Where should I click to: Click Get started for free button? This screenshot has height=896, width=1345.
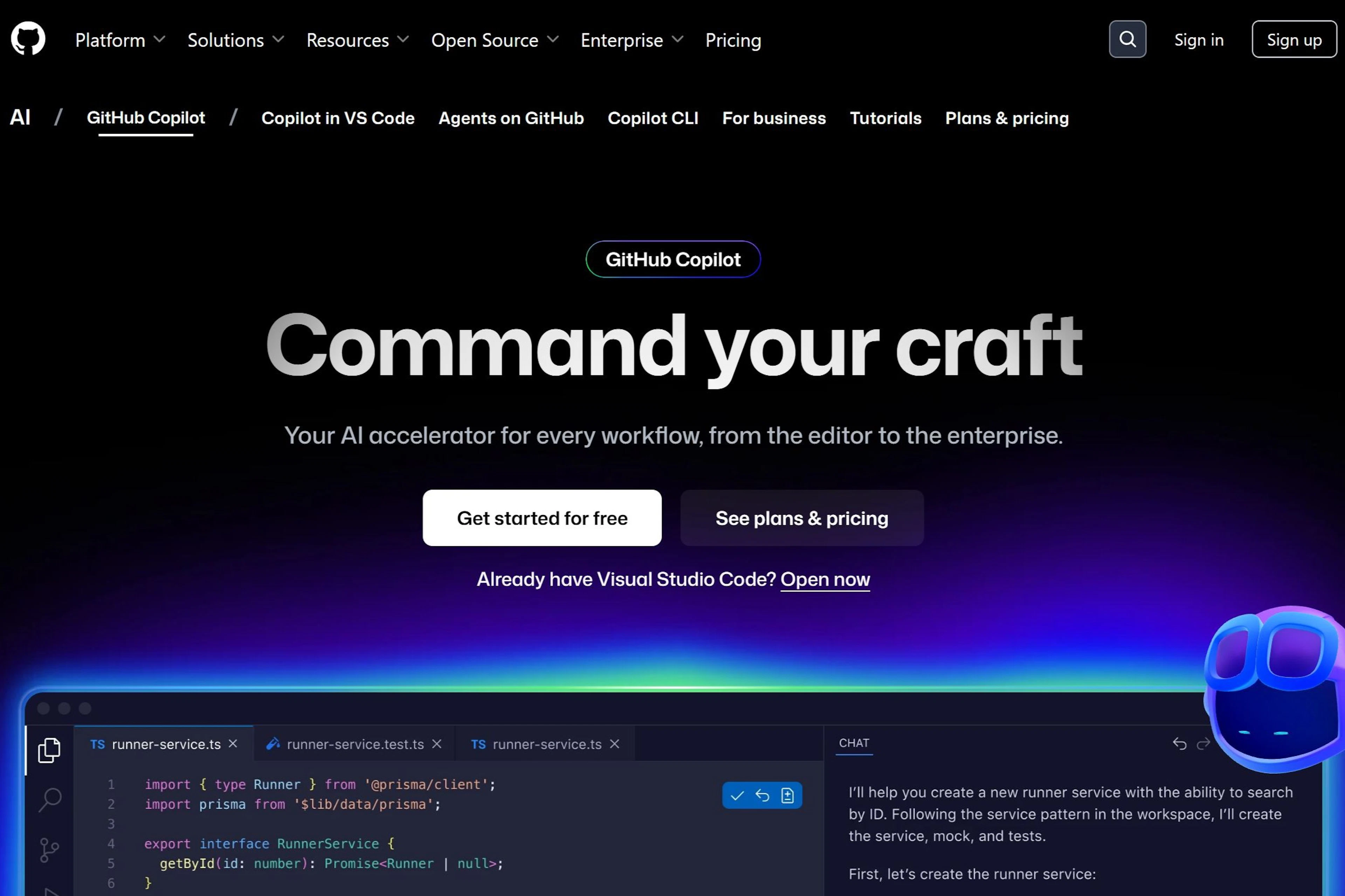542,518
